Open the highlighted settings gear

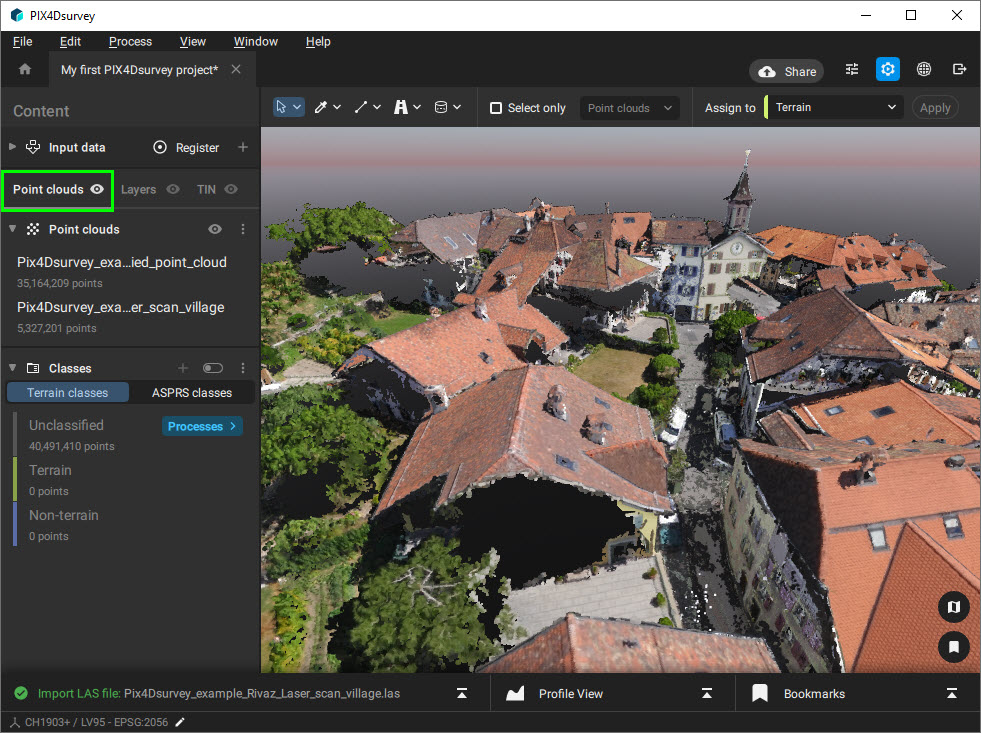point(887,70)
